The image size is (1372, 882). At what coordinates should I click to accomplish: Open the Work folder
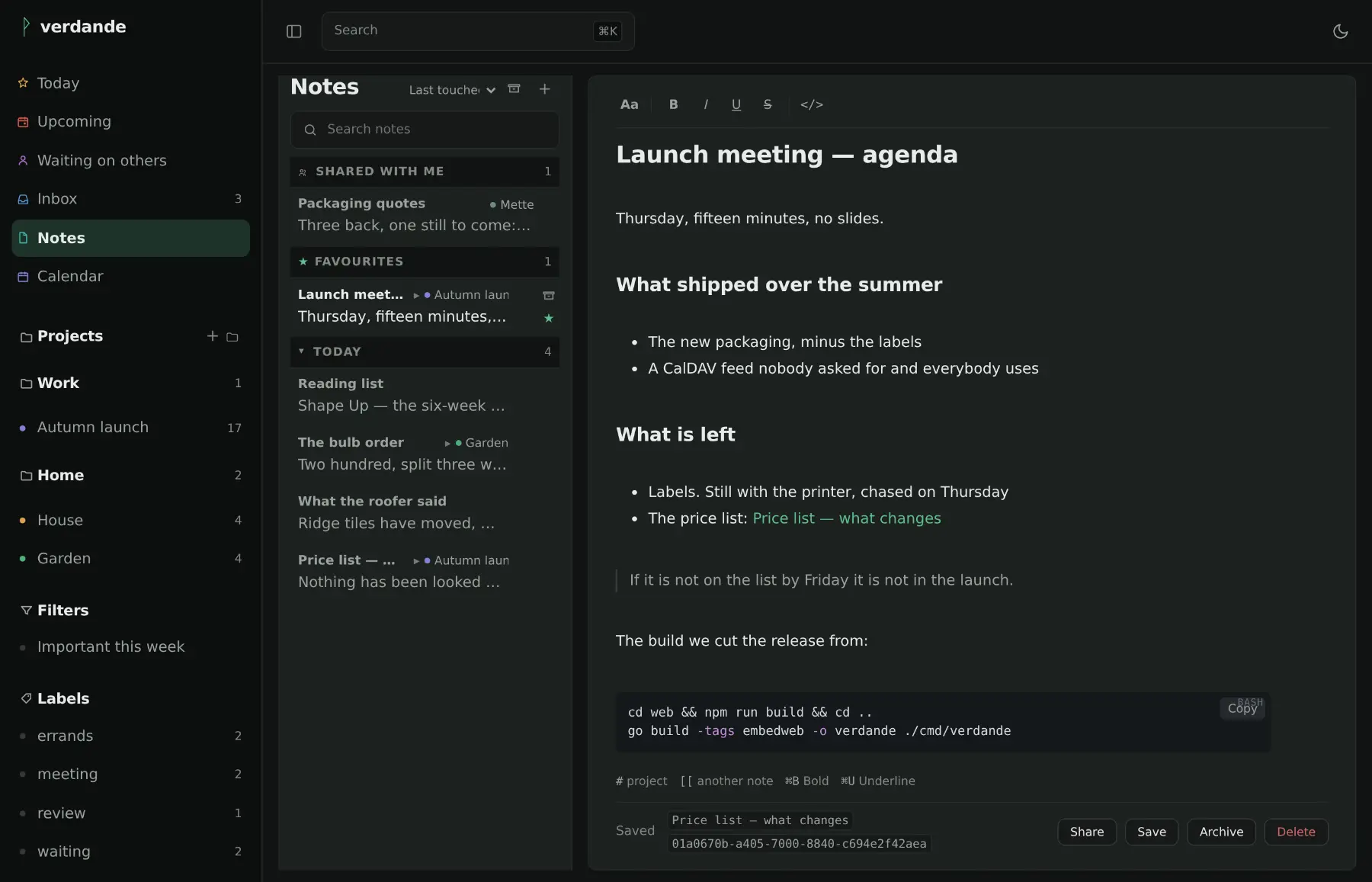(x=130, y=383)
